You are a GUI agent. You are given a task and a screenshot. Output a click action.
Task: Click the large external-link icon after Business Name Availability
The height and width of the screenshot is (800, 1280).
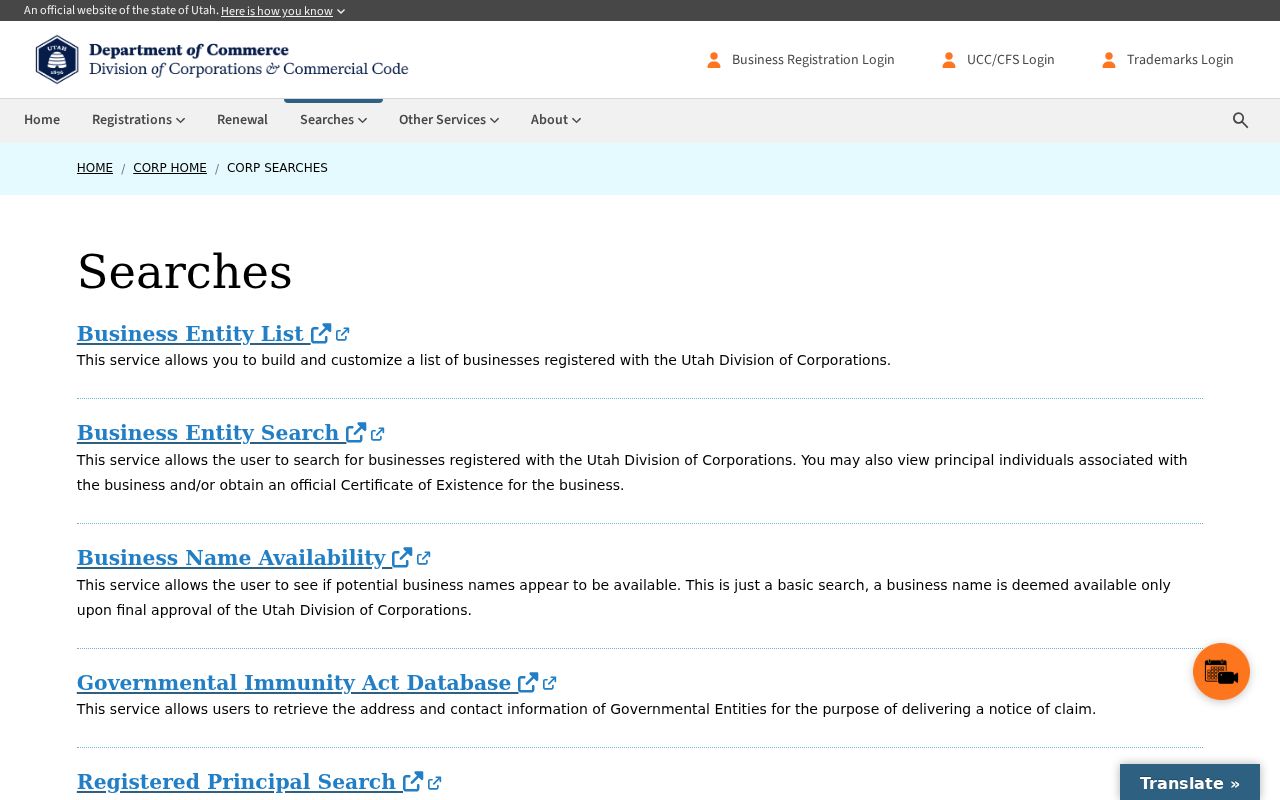click(x=402, y=558)
